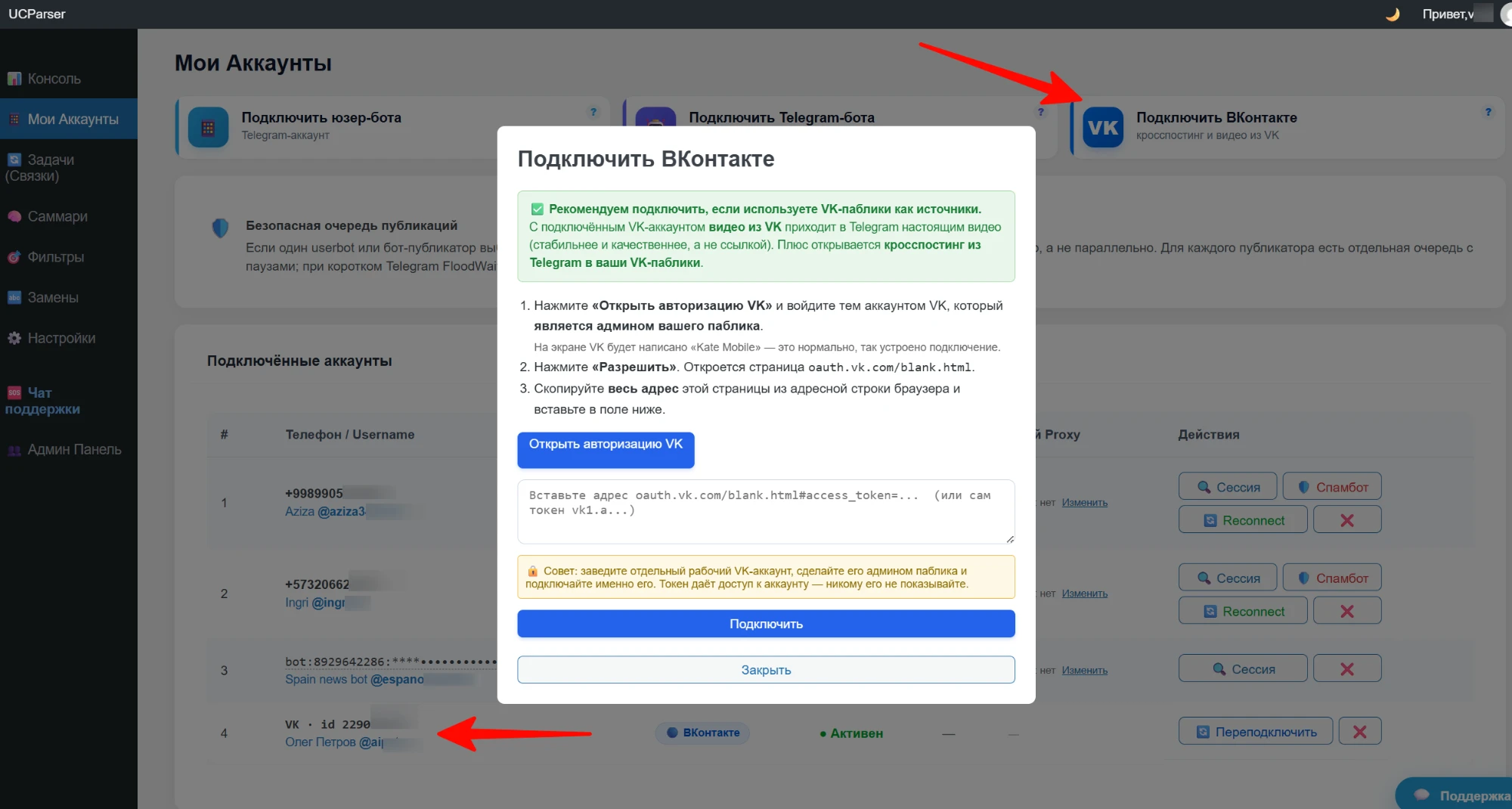Open Спамбот for Ingri account row
This screenshot has width=1512, height=809.
[x=1332, y=578]
